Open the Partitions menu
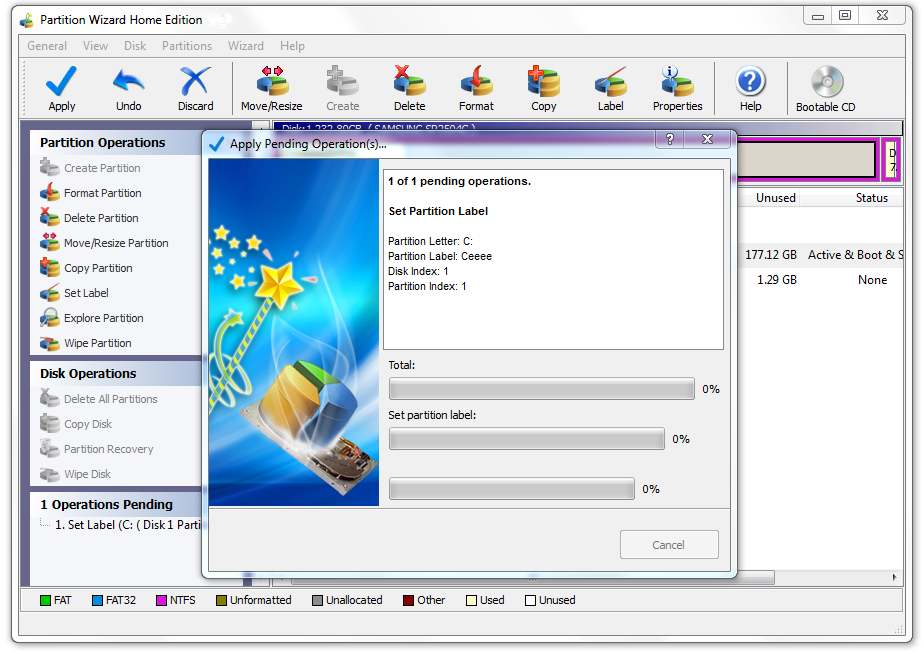The height and width of the screenshot is (652, 924). coord(187,46)
